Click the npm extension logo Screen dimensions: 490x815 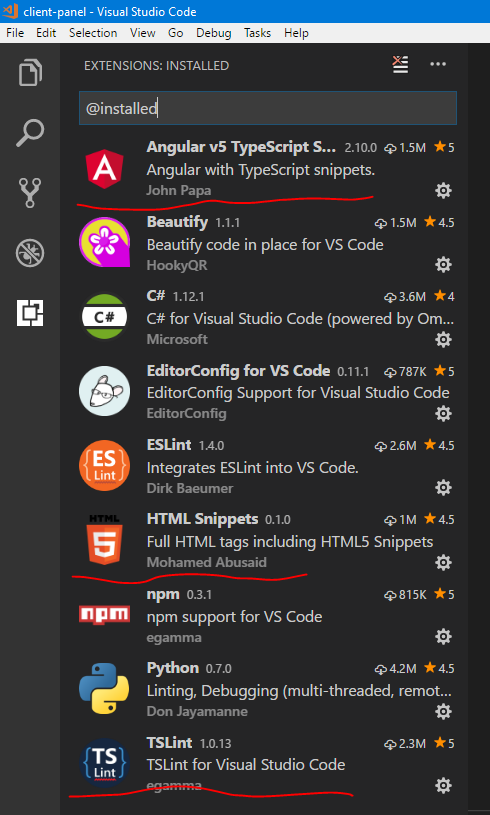tap(104, 614)
